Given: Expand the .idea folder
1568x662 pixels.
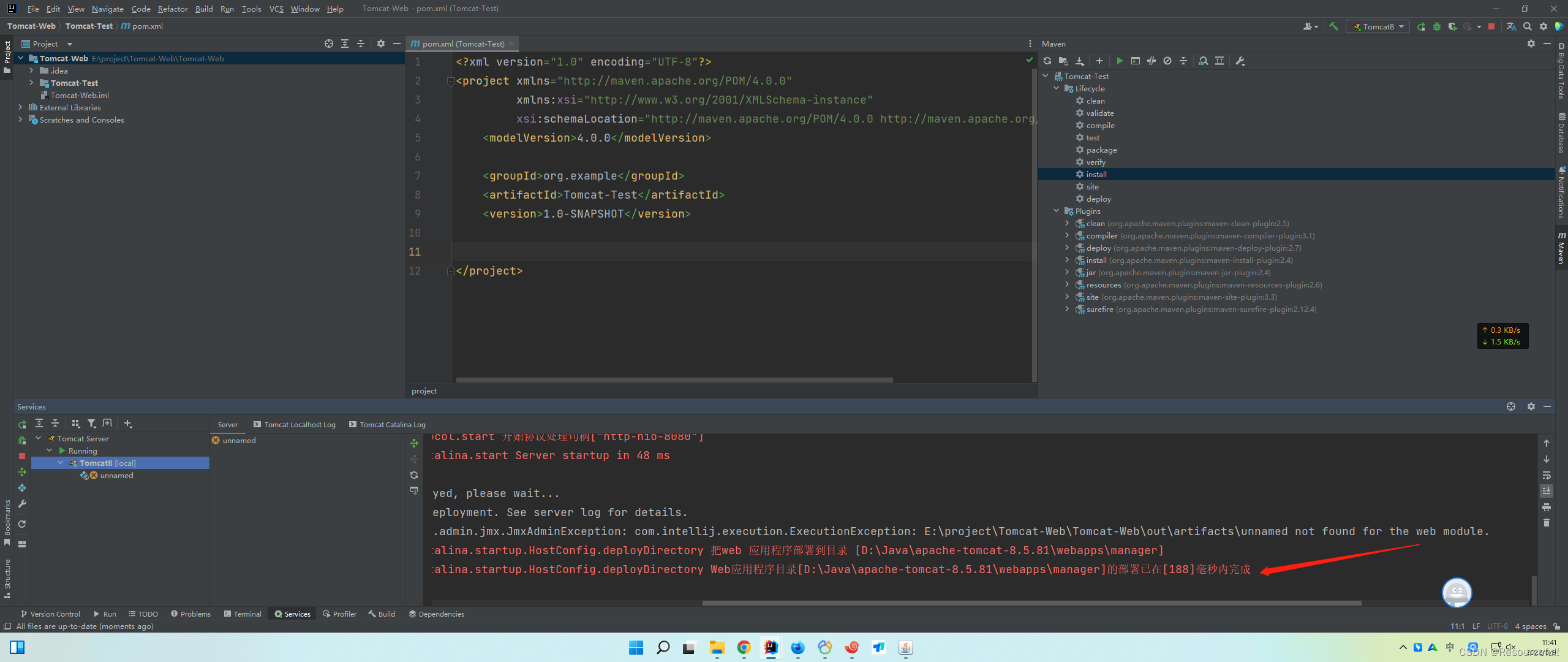Looking at the screenshot, I should 31,70.
